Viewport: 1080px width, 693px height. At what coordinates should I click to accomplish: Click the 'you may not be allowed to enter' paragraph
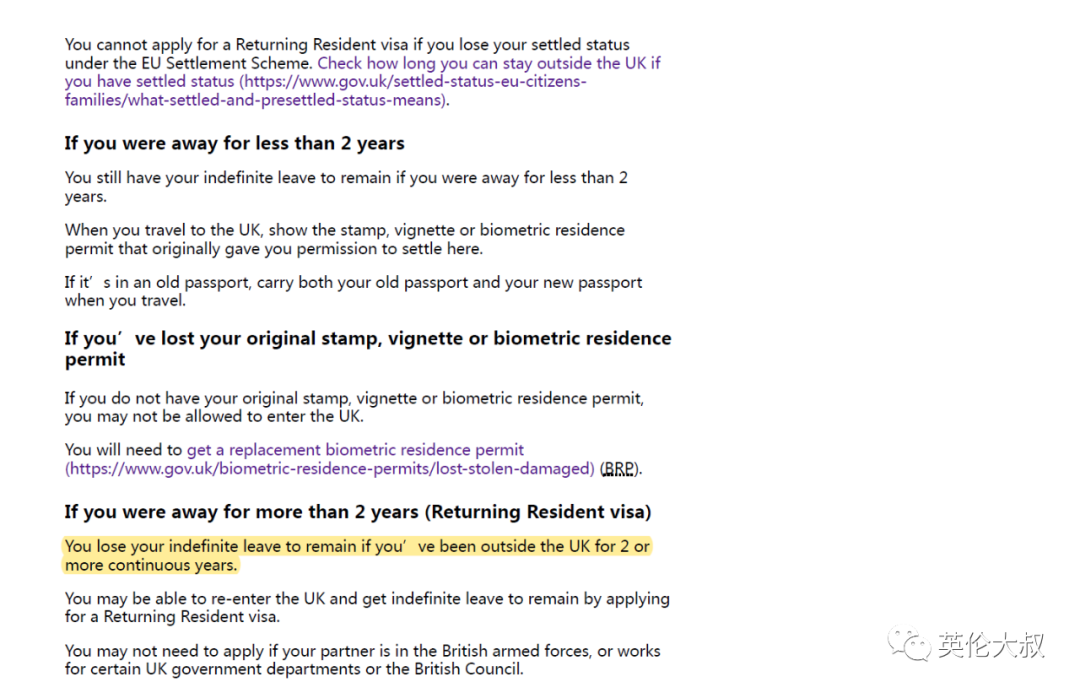tap(354, 407)
